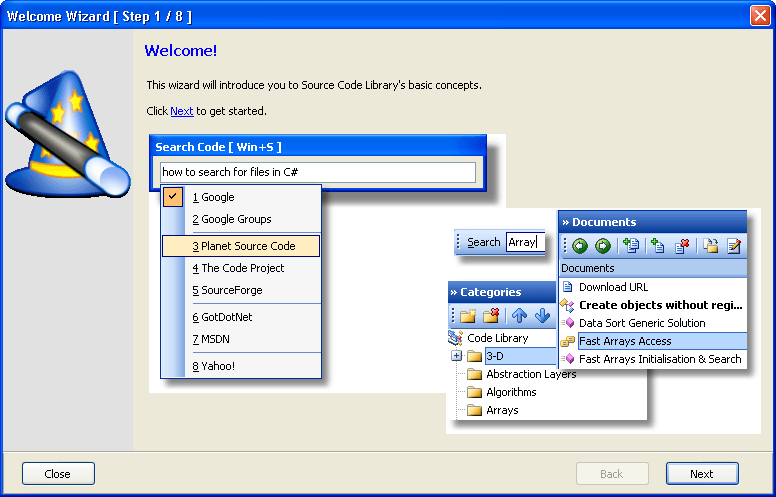
Task: Choose GotDotNet from the engine list
Action: coord(241,317)
